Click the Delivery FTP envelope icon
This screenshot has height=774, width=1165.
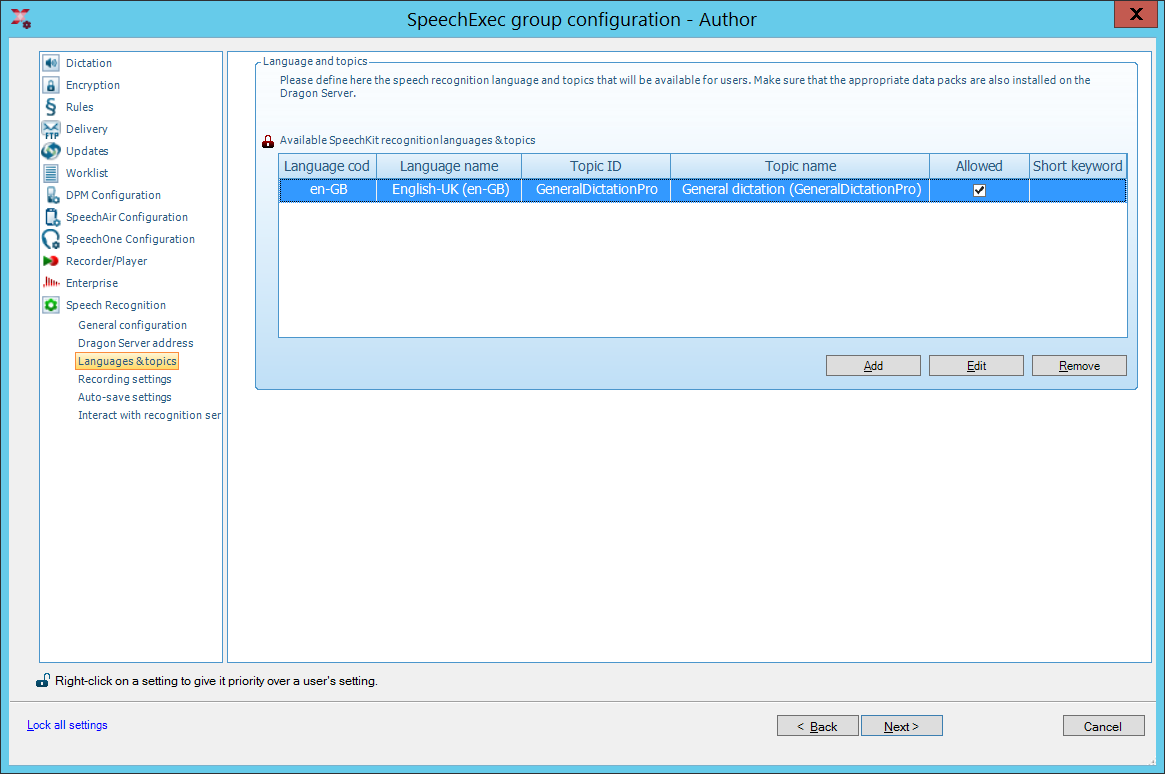[x=51, y=129]
